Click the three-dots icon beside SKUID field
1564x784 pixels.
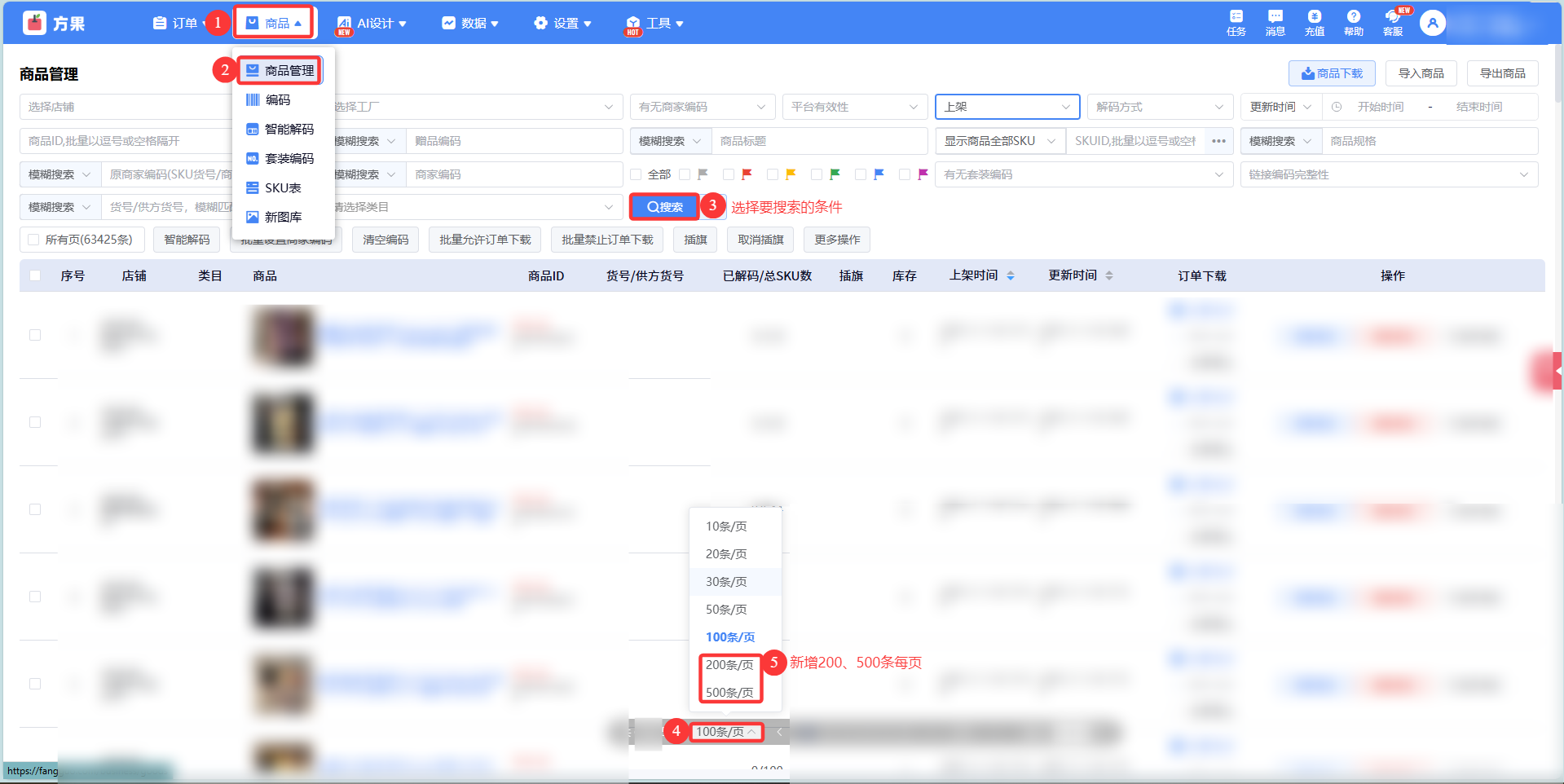click(x=1218, y=141)
